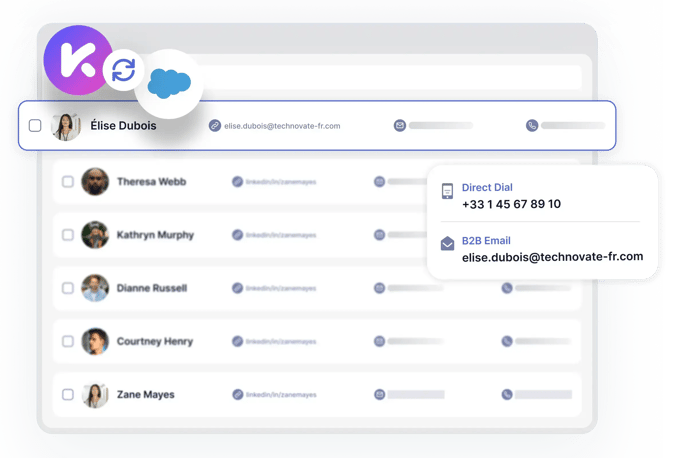The width and height of the screenshot is (687, 458).
Task: Click the name Zane Mayes
Action: pos(145,395)
